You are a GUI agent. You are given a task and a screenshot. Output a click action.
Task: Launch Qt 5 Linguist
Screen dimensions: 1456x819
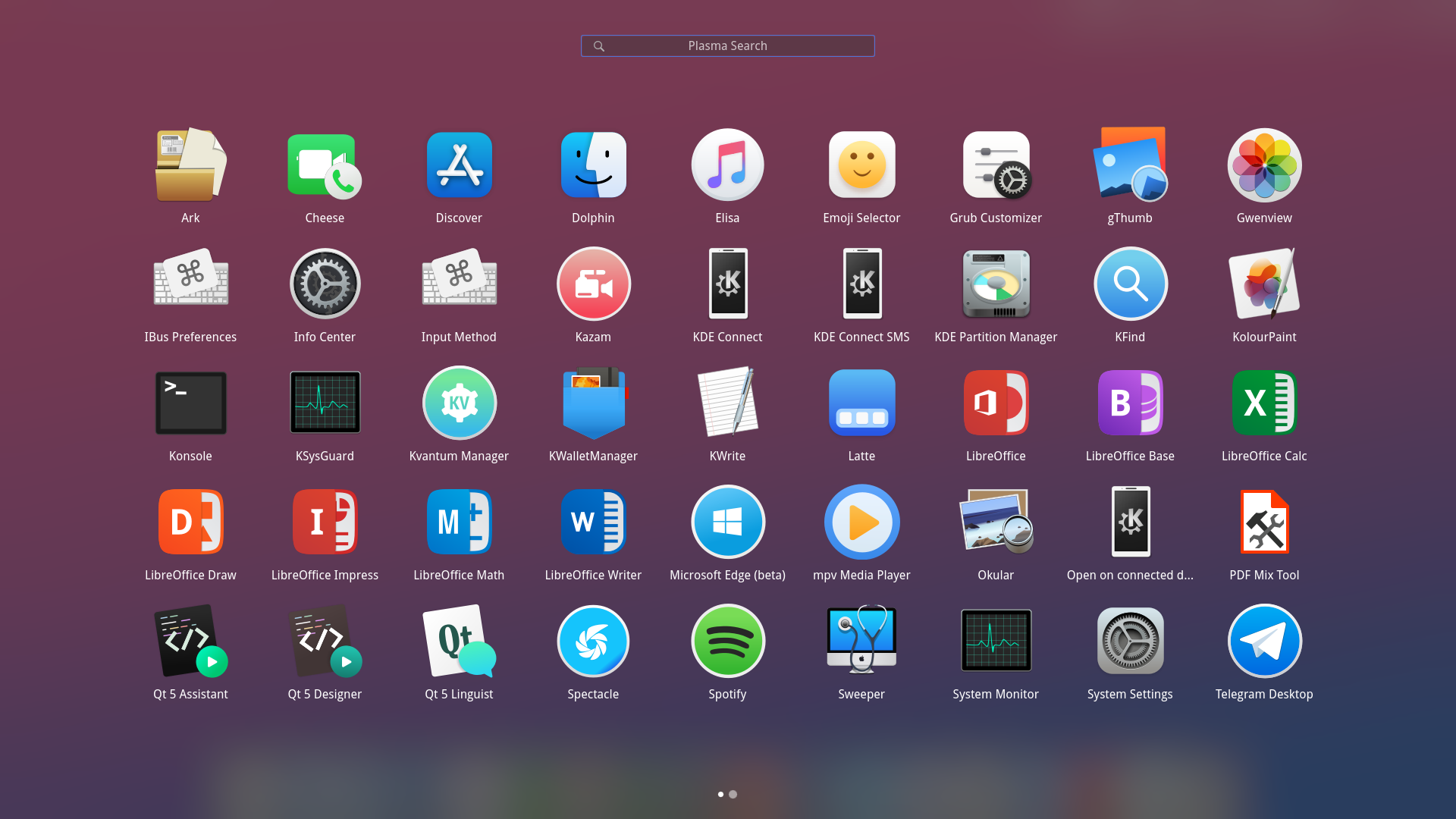click(459, 641)
